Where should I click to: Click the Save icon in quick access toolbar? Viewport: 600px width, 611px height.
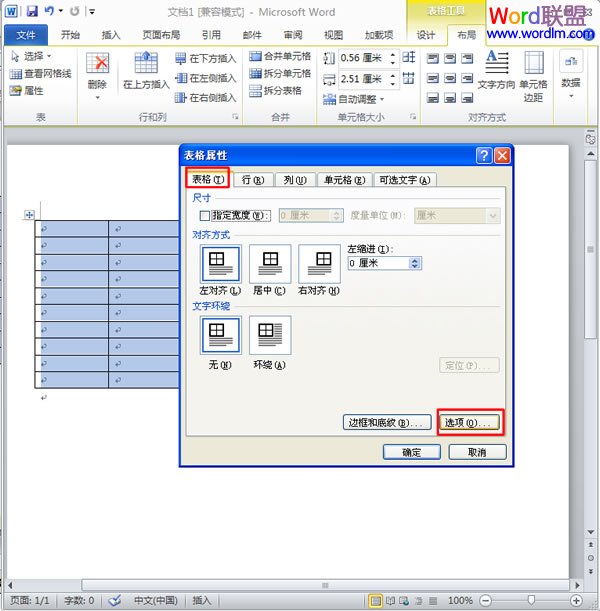click(32, 11)
